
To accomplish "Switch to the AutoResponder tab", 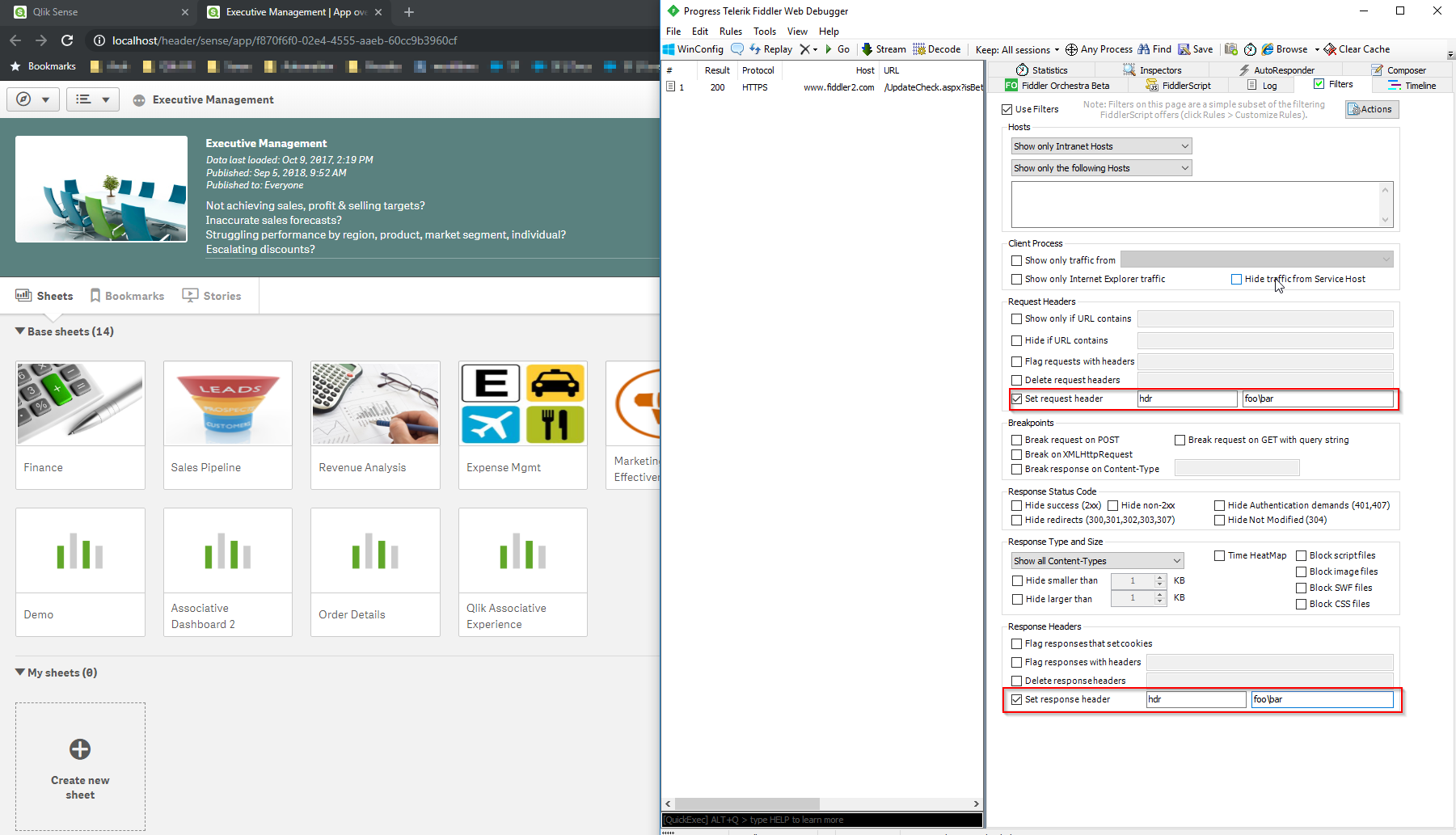I will point(1277,70).
